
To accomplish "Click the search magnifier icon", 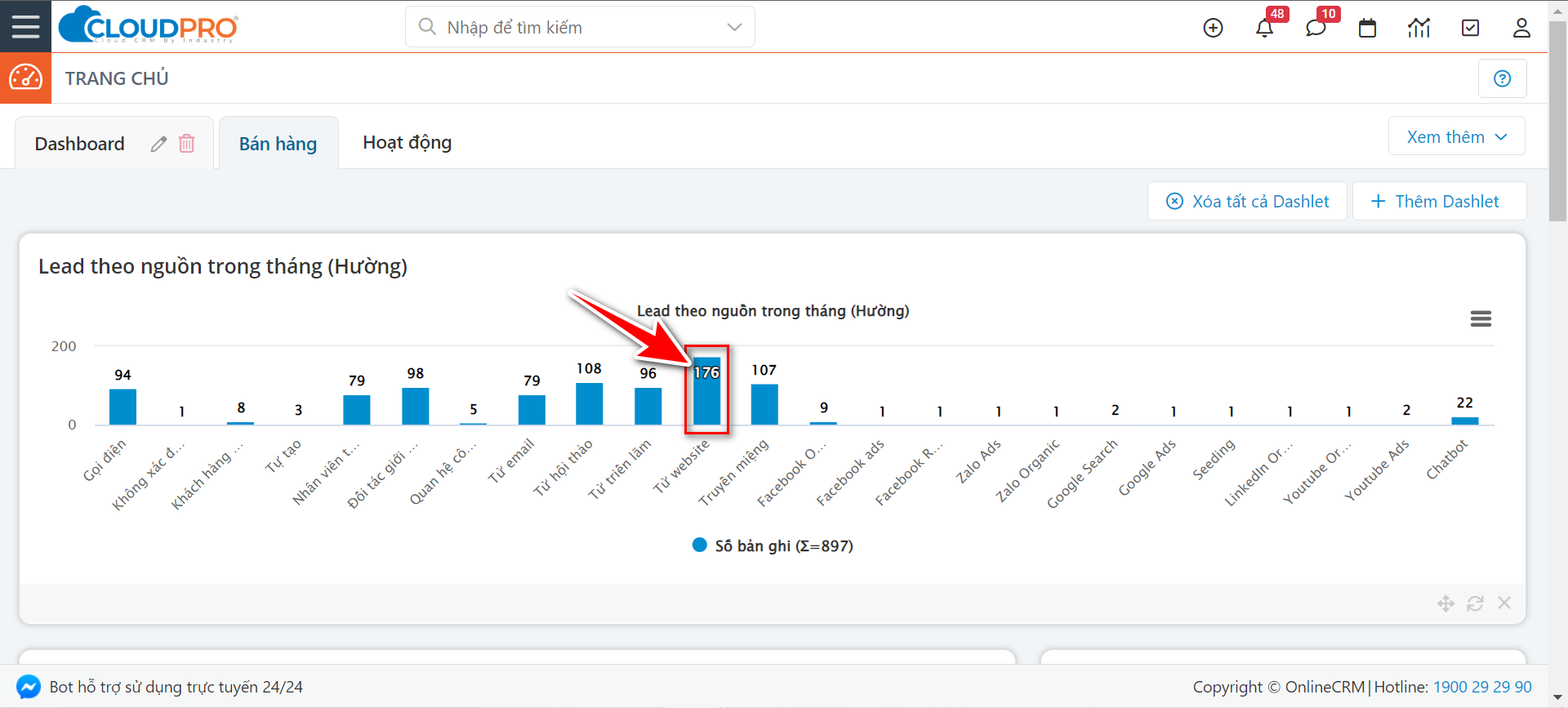I will 426,27.
